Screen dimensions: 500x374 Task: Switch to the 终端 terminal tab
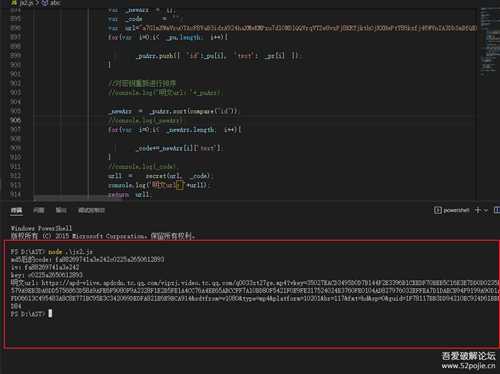pyautogui.click(x=17, y=210)
